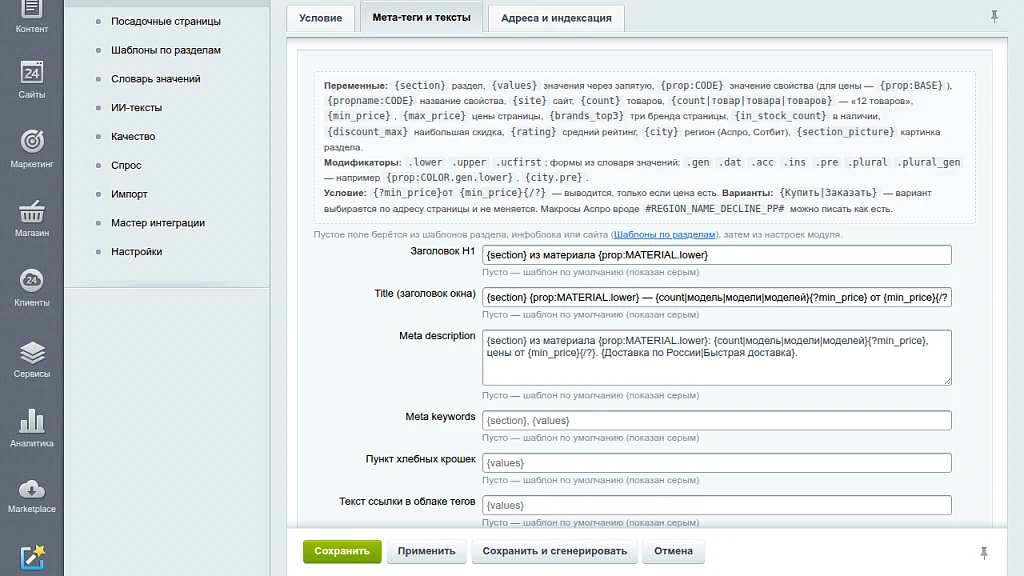The width and height of the screenshot is (1024, 576).
Task: Switch to the Условие tab
Action: click(x=321, y=18)
